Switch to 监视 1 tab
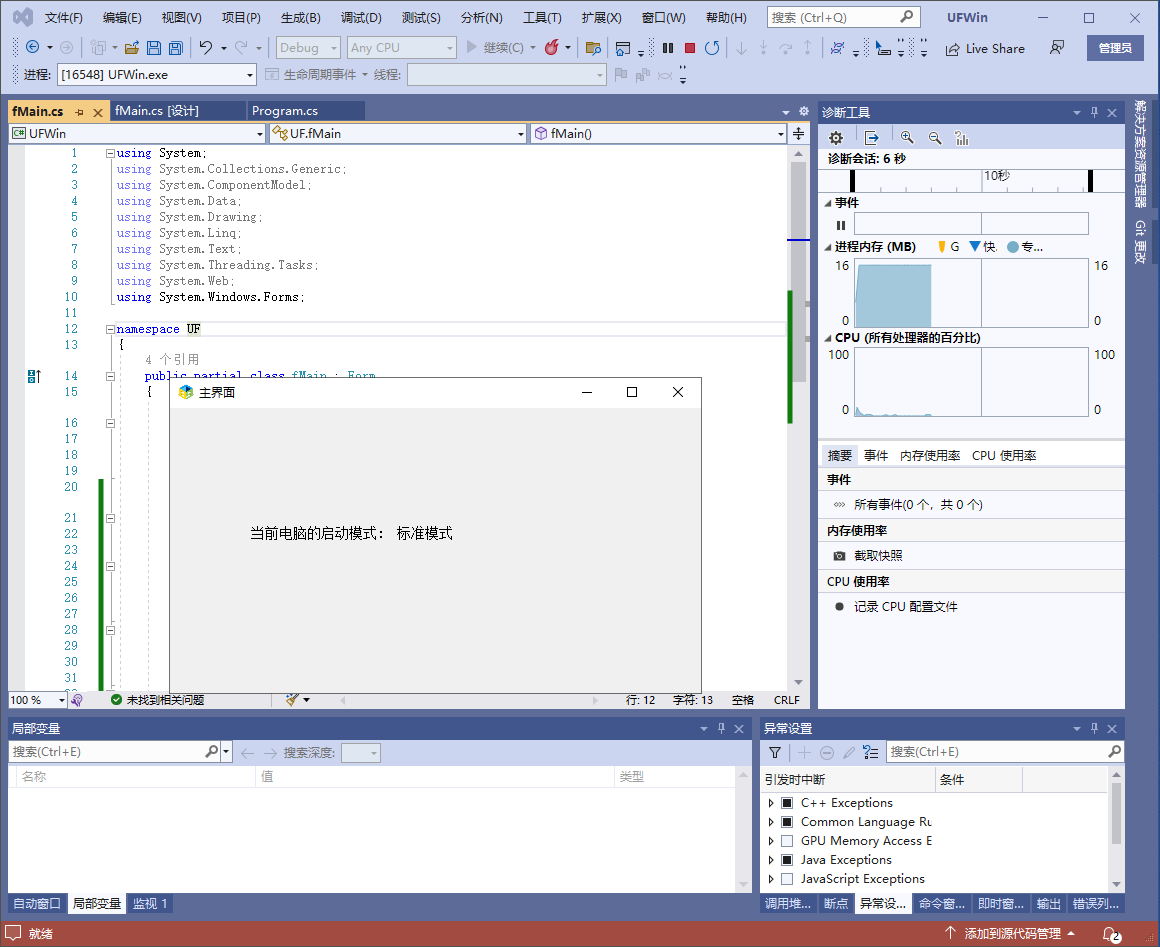The height and width of the screenshot is (947, 1160). click(150, 903)
